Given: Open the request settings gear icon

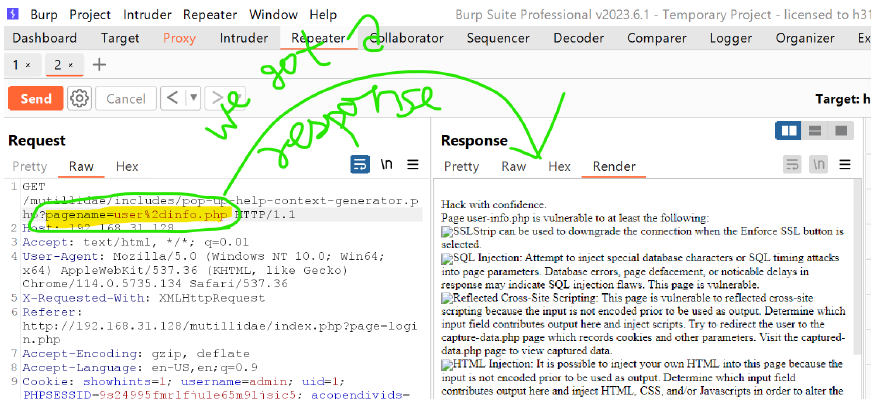Looking at the screenshot, I should 79,99.
